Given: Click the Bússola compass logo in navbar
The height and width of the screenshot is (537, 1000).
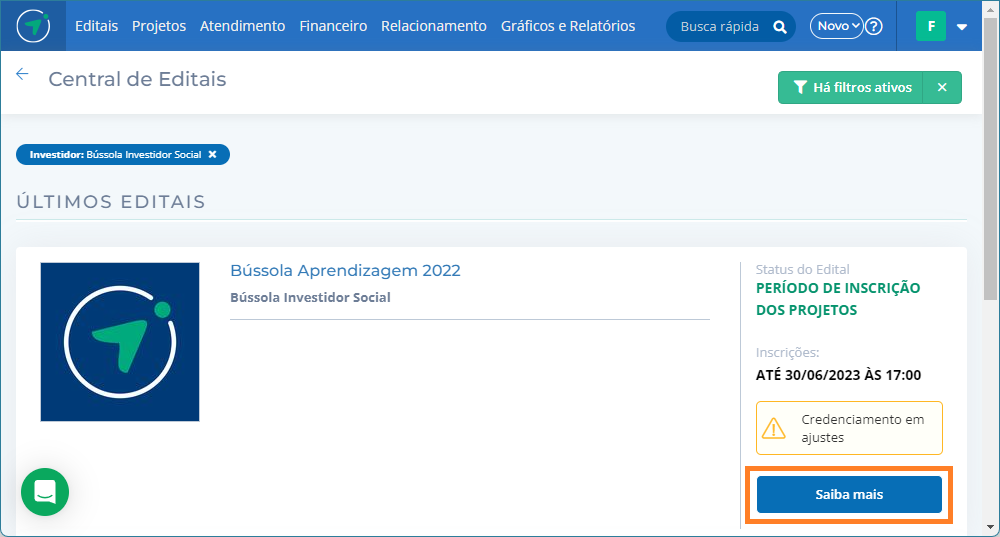Looking at the screenshot, I should pos(33,26).
